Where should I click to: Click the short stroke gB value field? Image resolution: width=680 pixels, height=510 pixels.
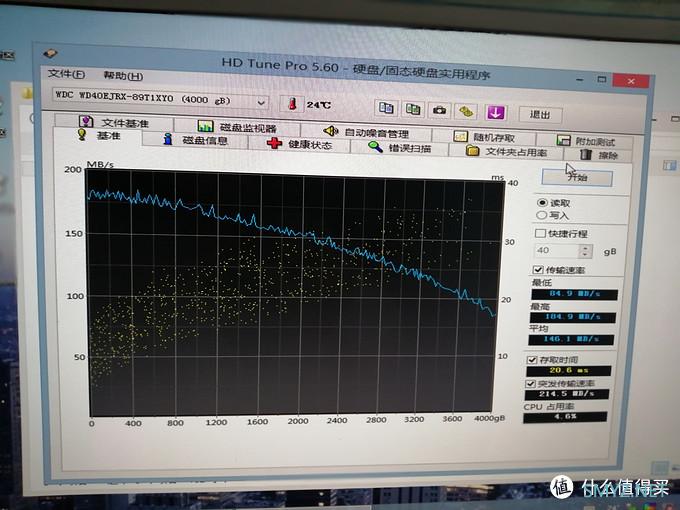[x=555, y=250]
